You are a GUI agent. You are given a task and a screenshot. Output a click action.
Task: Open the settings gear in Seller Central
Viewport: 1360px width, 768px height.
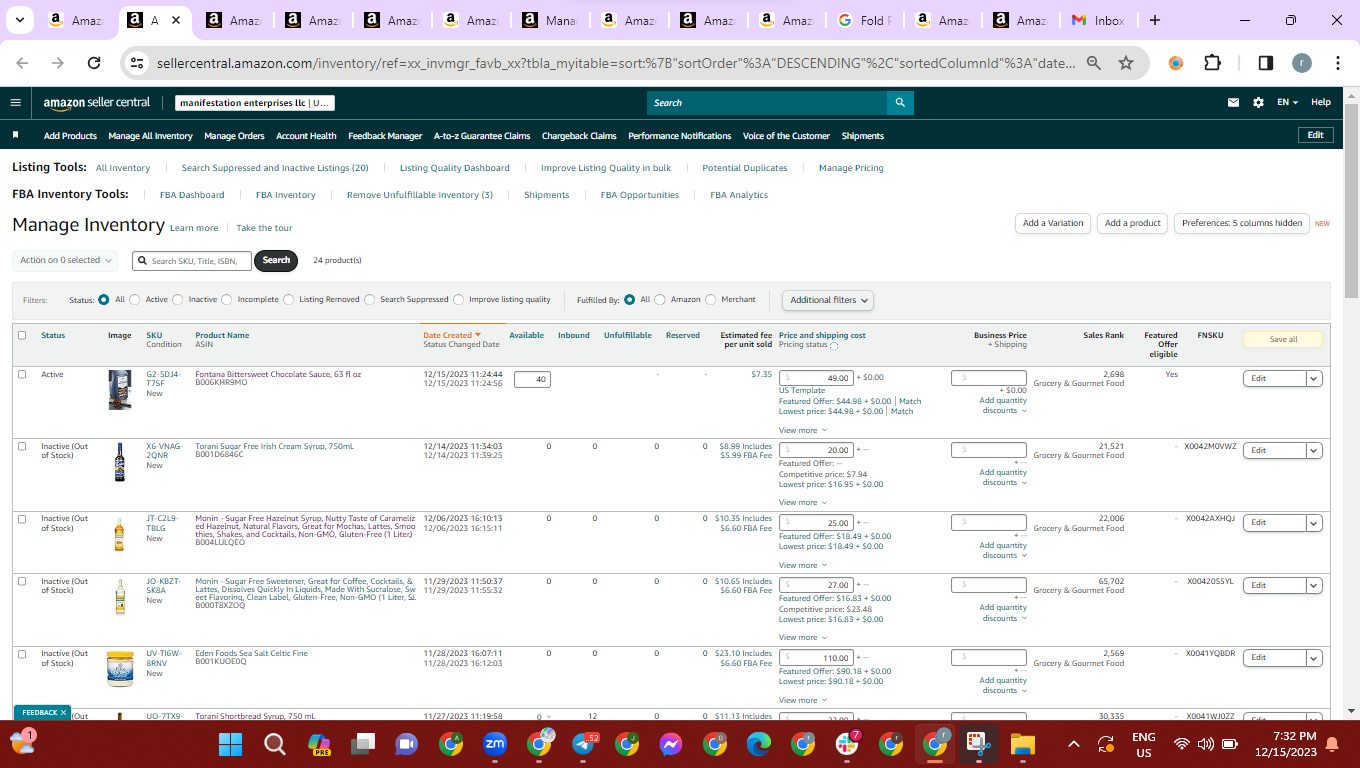(x=1258, y=102)
